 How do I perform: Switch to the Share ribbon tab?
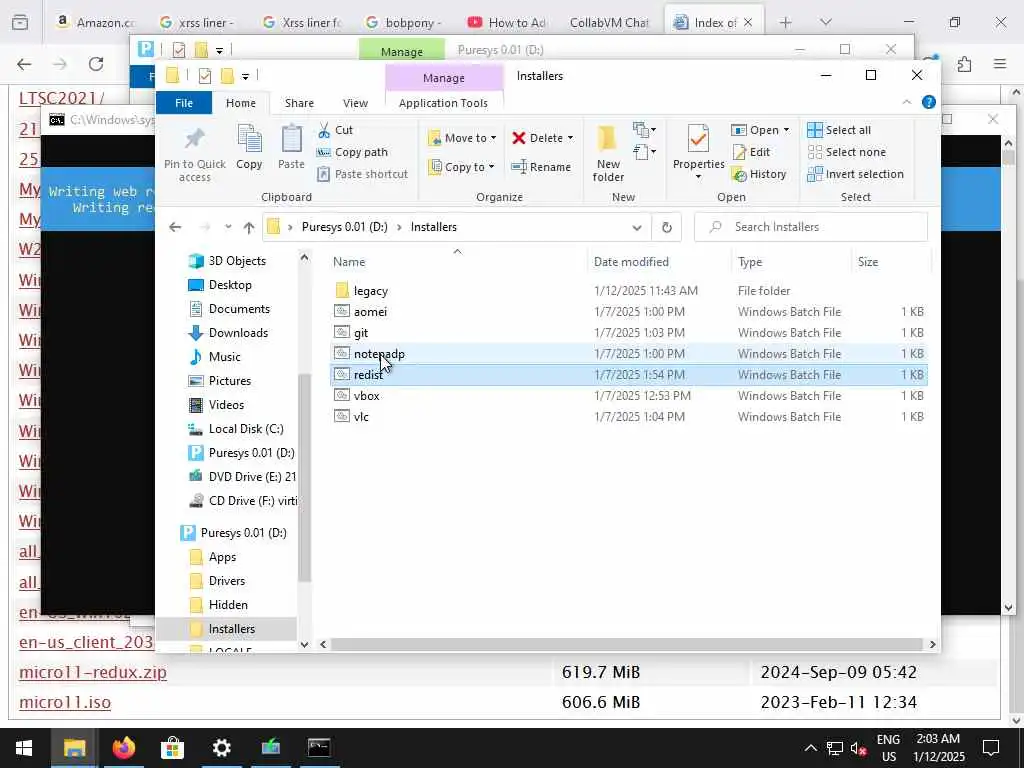point(299,103)
